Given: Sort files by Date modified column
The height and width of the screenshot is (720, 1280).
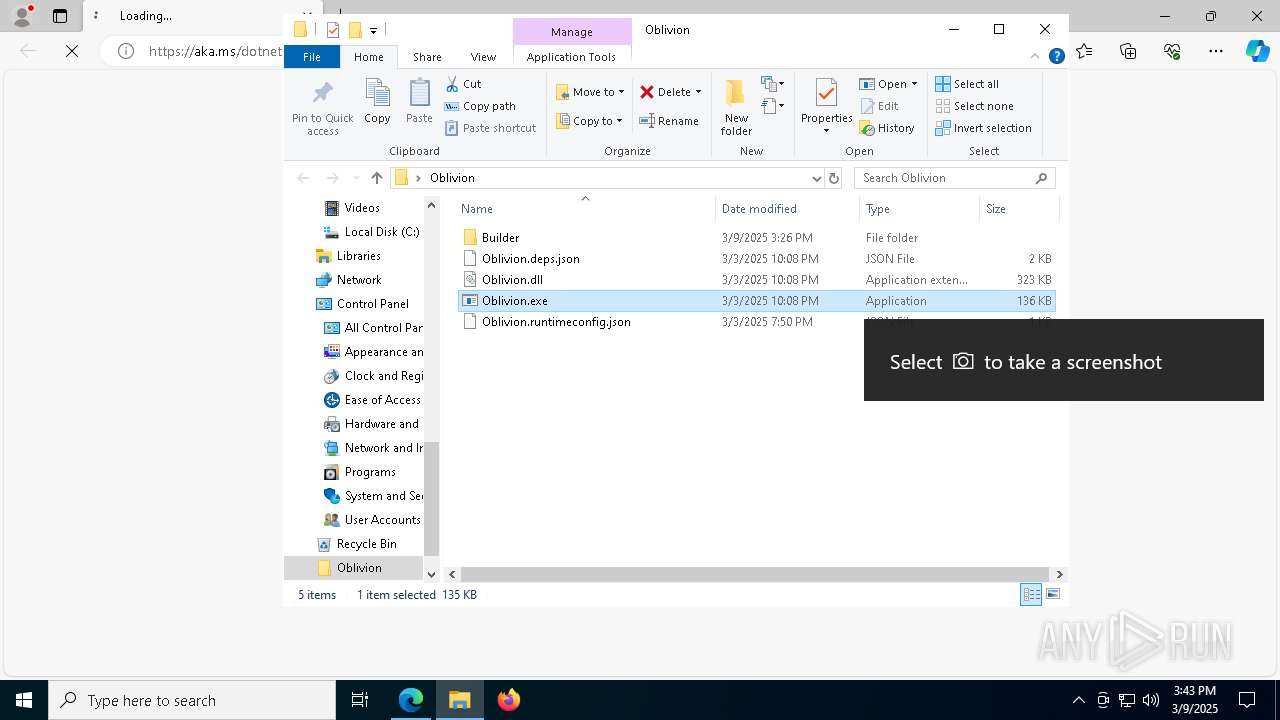Looking at the screenshot, I should pyautogui.click(x=787, y=209).
